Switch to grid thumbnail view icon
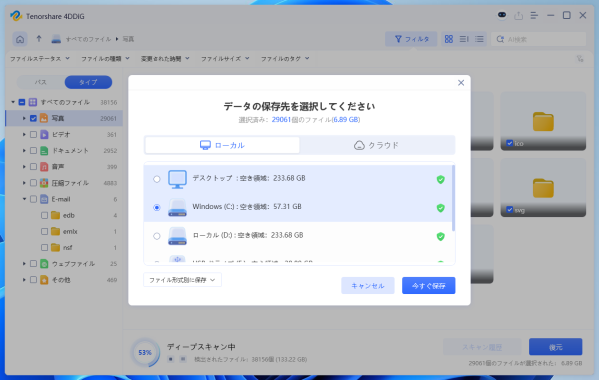The image size is (599, 380). click(449, 39)
